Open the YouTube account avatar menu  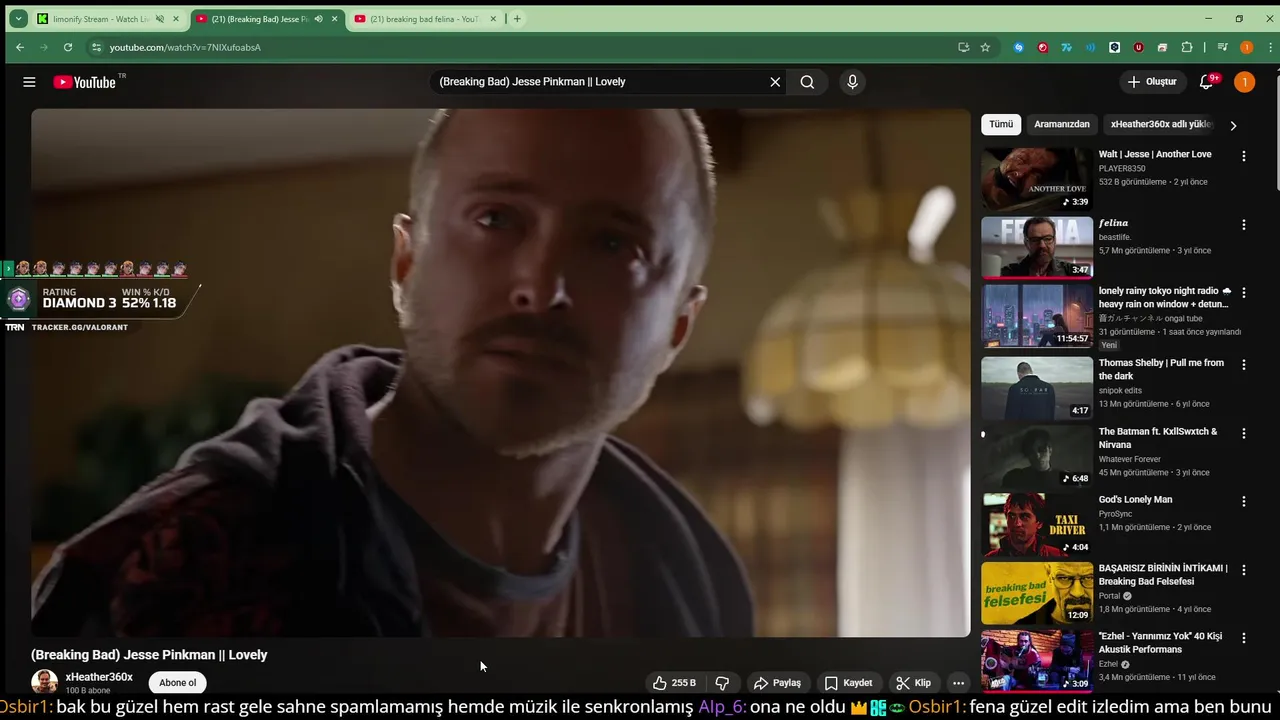pos(1244,82)
